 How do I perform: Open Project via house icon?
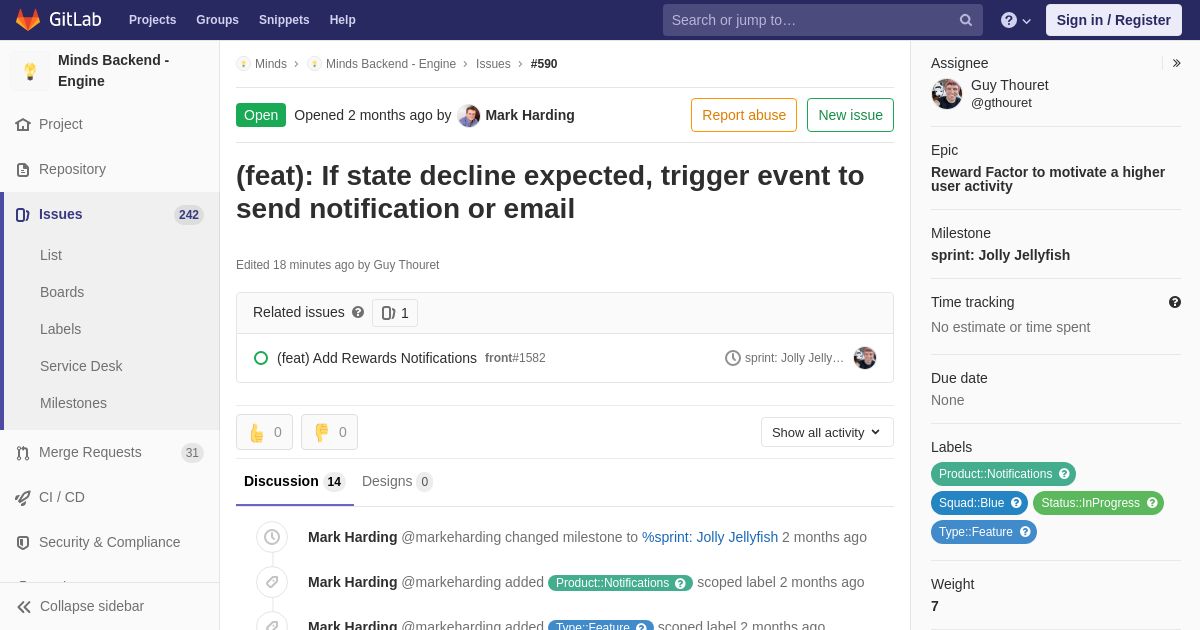(x=23, y=125)
